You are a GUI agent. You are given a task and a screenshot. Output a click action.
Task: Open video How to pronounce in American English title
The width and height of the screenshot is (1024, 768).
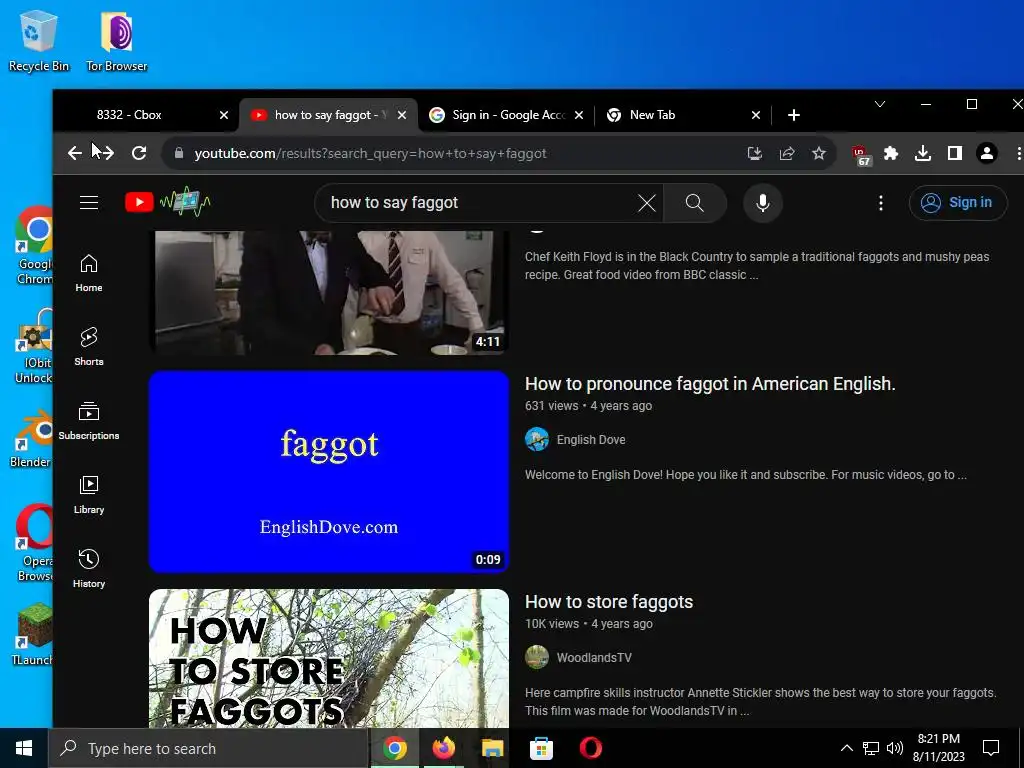pos(710,383)
